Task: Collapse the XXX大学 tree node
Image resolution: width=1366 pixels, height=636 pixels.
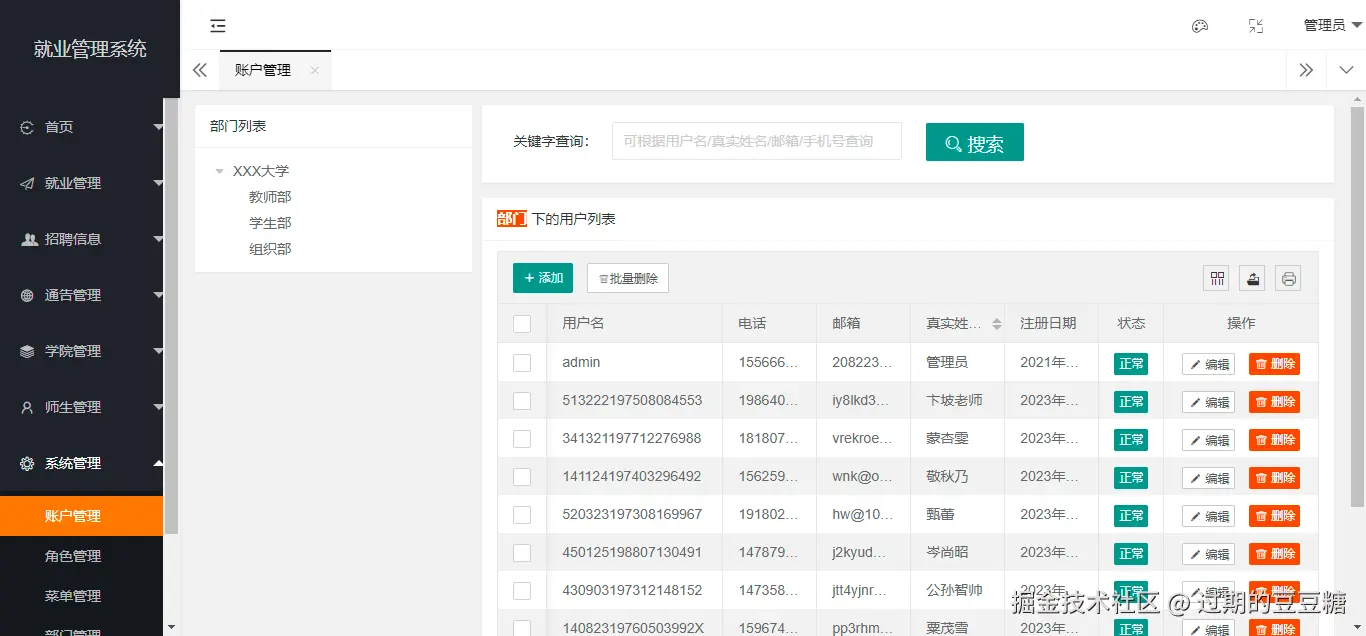Action: pos(220,170)
